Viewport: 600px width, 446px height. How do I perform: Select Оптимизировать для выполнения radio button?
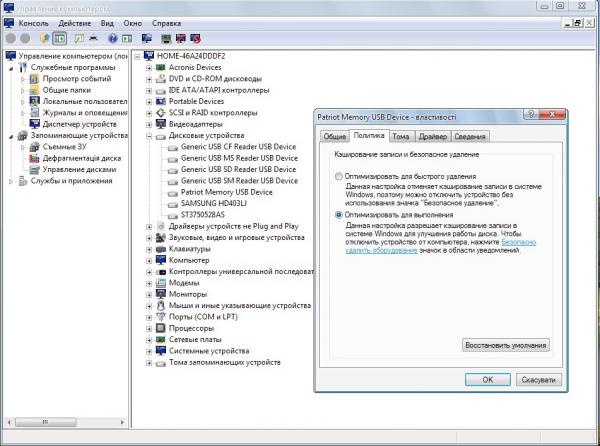[x=339, y=215]
